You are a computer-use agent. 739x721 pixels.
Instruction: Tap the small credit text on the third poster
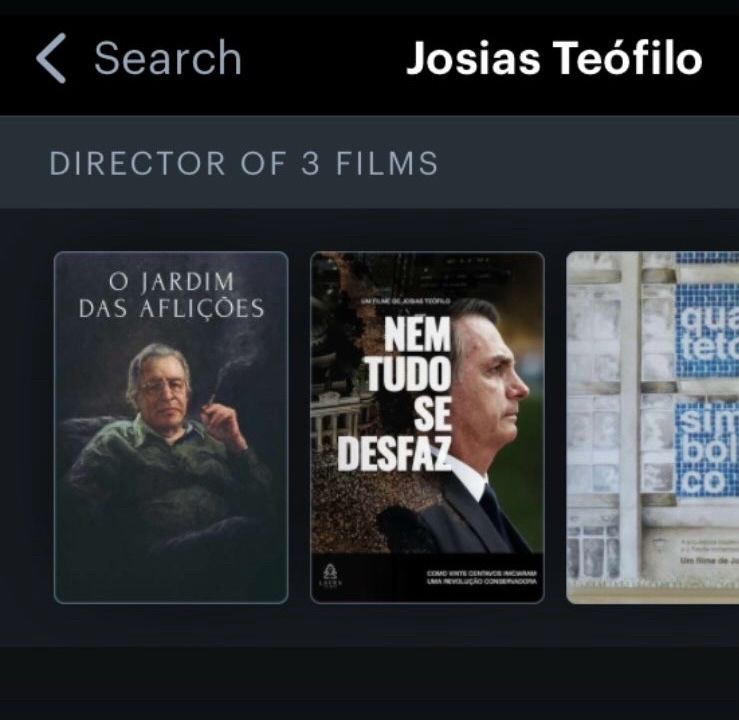click(x=709, y=551)
